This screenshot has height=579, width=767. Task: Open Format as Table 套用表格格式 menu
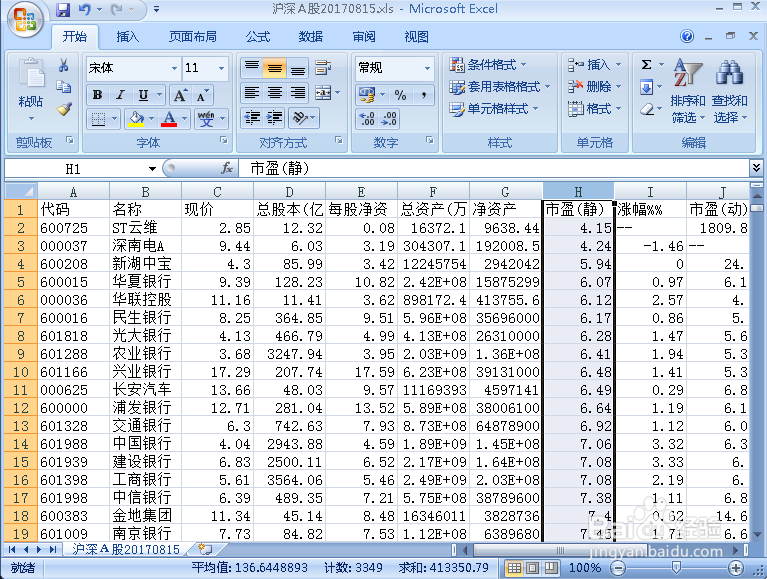click(x=499, y=87)
